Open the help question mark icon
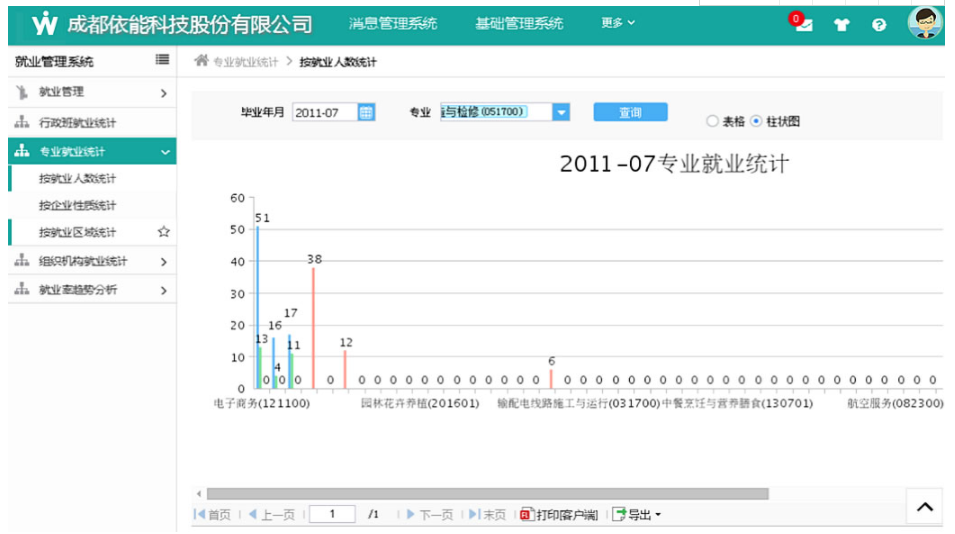The height and width of the screenshot is (534, 955). 878,24
